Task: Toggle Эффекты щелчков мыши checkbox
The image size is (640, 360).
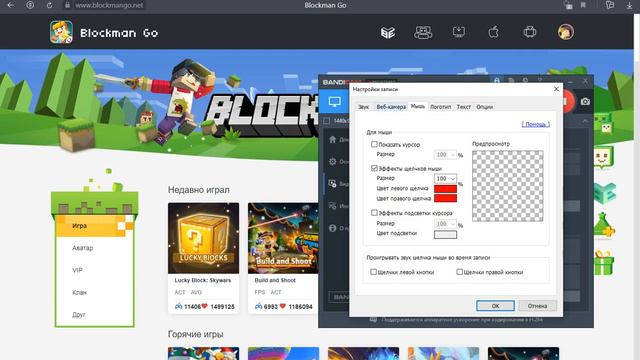Action: coord(374,168)
